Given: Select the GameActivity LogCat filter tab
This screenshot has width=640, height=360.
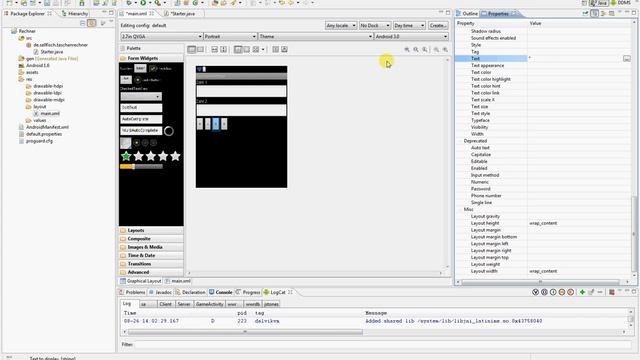Looking at the screenshot, I should pos(209,304).
